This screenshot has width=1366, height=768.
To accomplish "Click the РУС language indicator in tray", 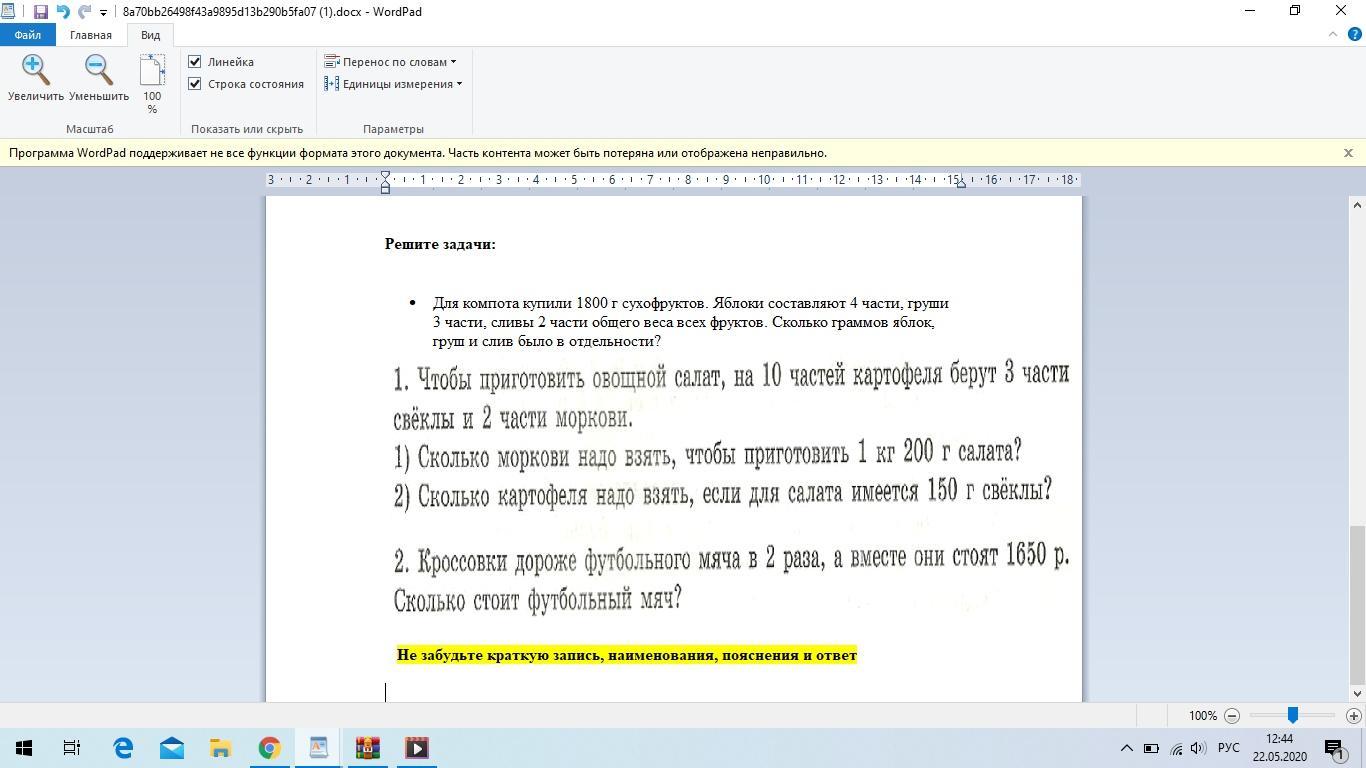I will [x=1229, y=748].
